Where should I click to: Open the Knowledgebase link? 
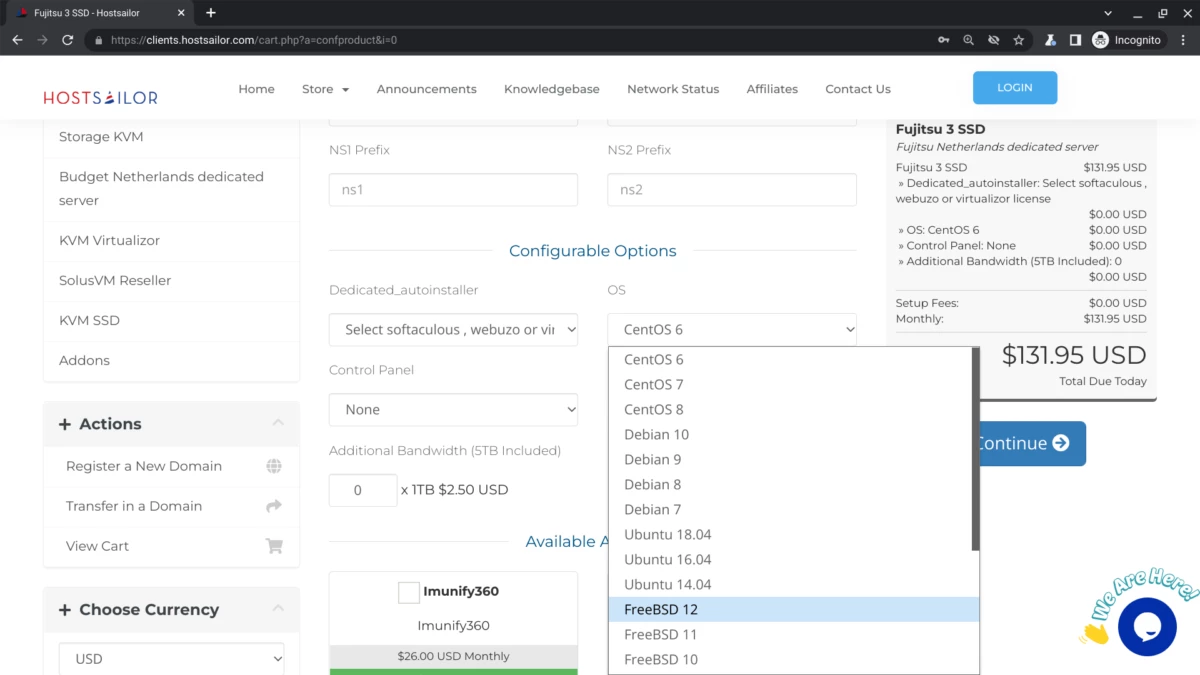click(551, 89)
